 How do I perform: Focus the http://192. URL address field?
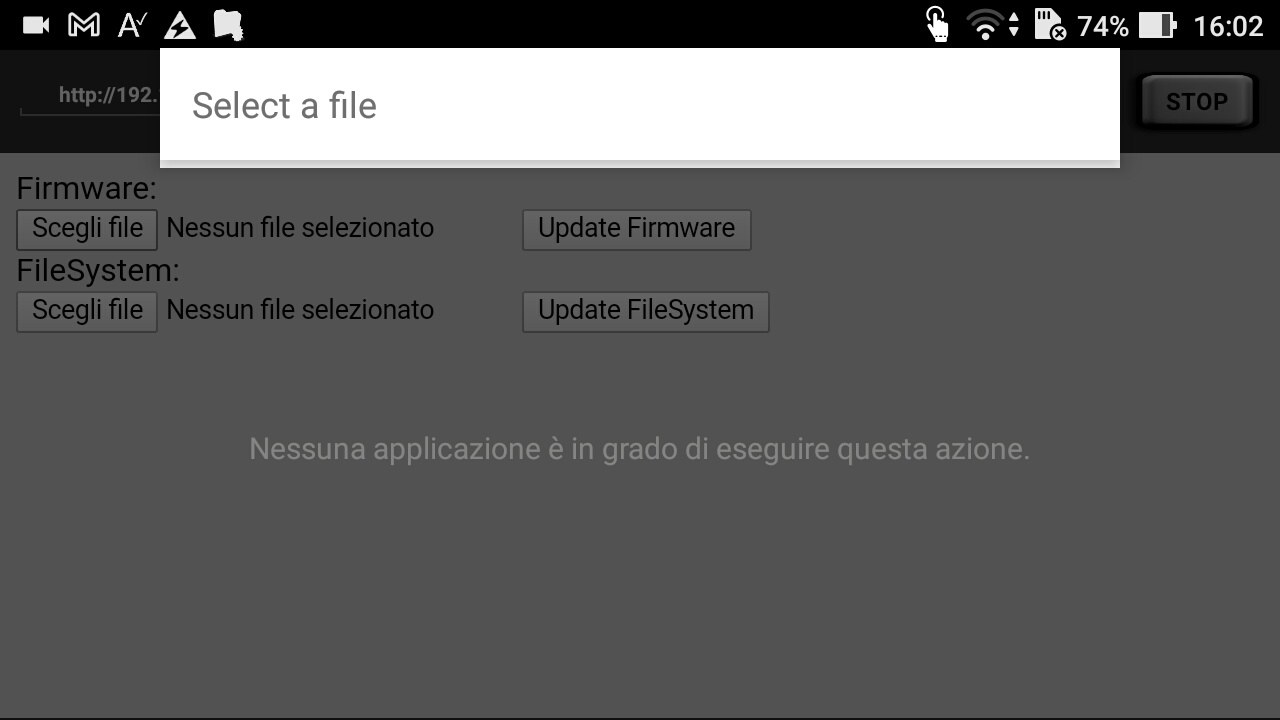(x=90, y=96)
